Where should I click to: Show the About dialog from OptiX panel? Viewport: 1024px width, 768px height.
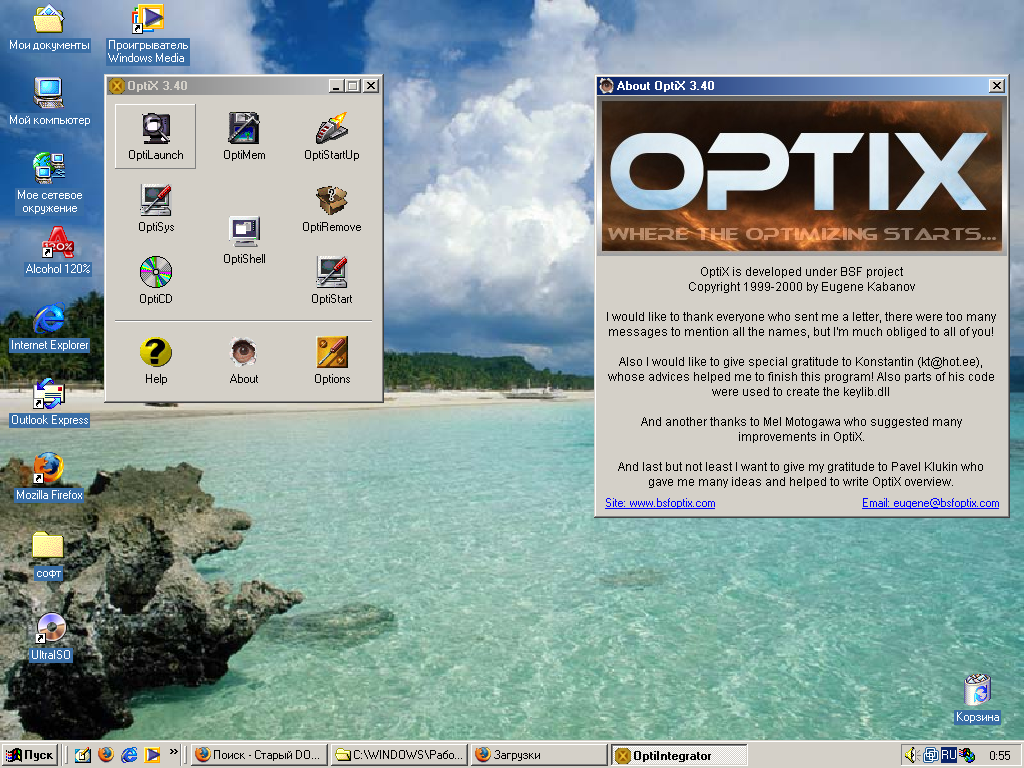244,359
